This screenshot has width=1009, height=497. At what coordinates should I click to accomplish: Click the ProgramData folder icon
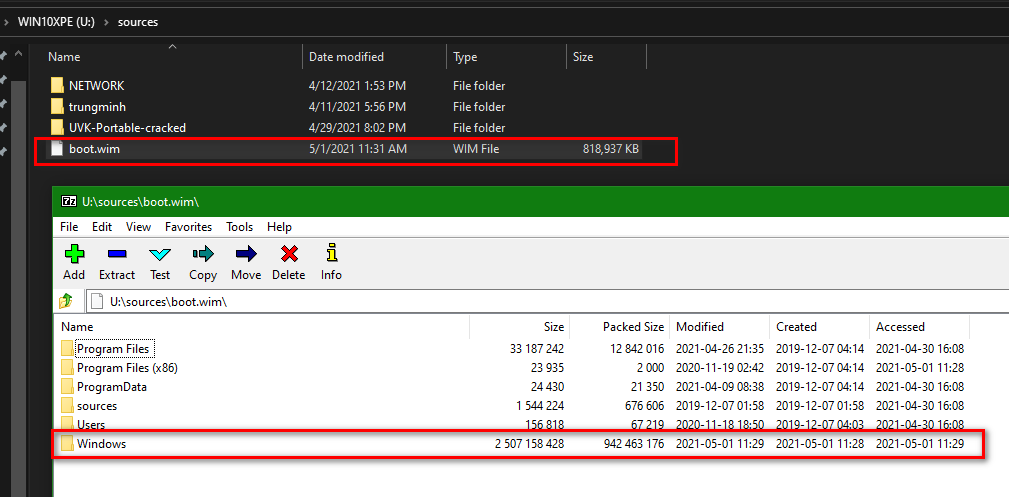tap(68, 387)
